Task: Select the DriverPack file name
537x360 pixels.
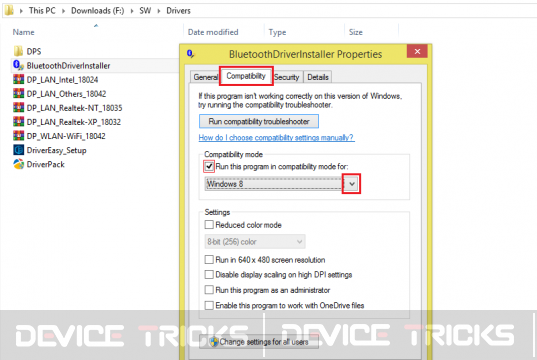Action: pos(46,164)
